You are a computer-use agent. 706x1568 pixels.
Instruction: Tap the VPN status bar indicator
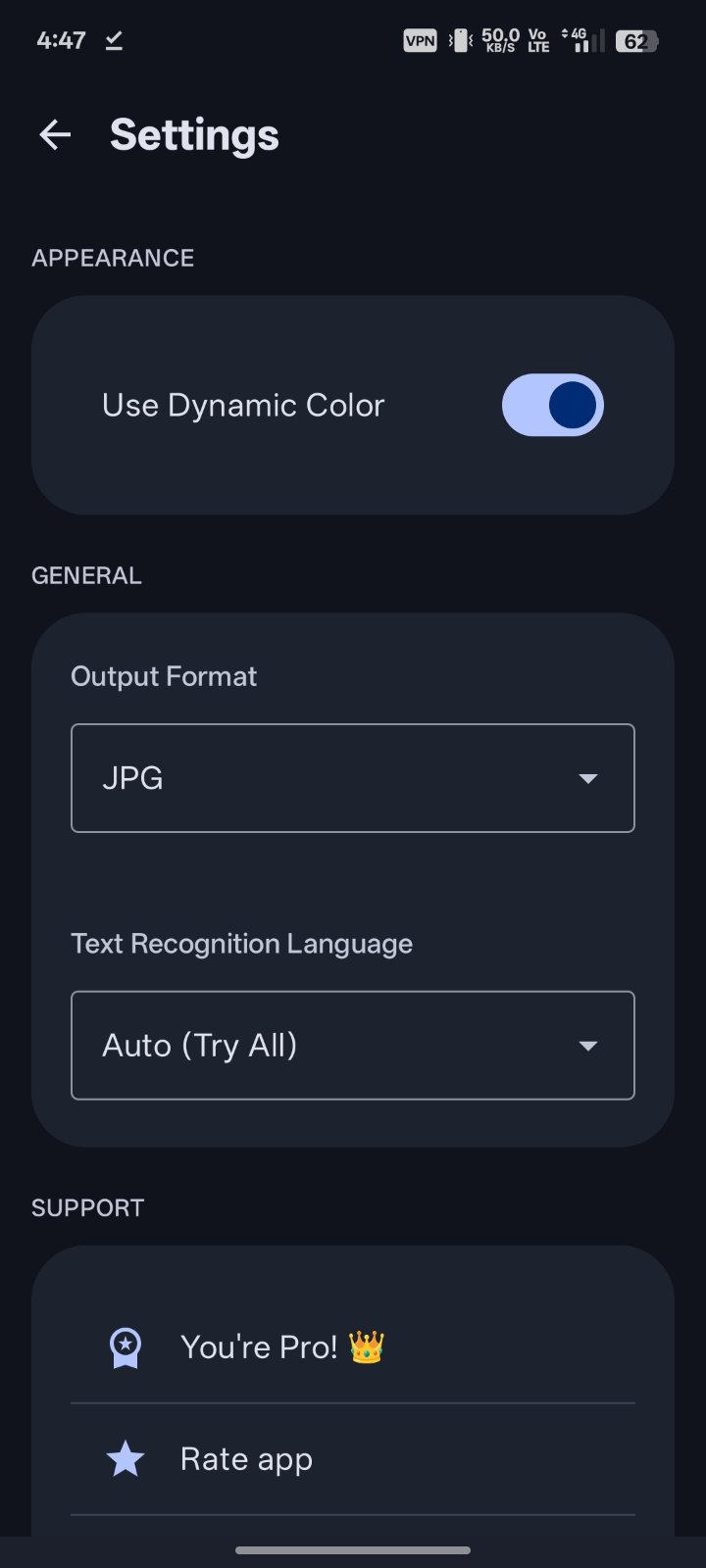coord(420,40)
